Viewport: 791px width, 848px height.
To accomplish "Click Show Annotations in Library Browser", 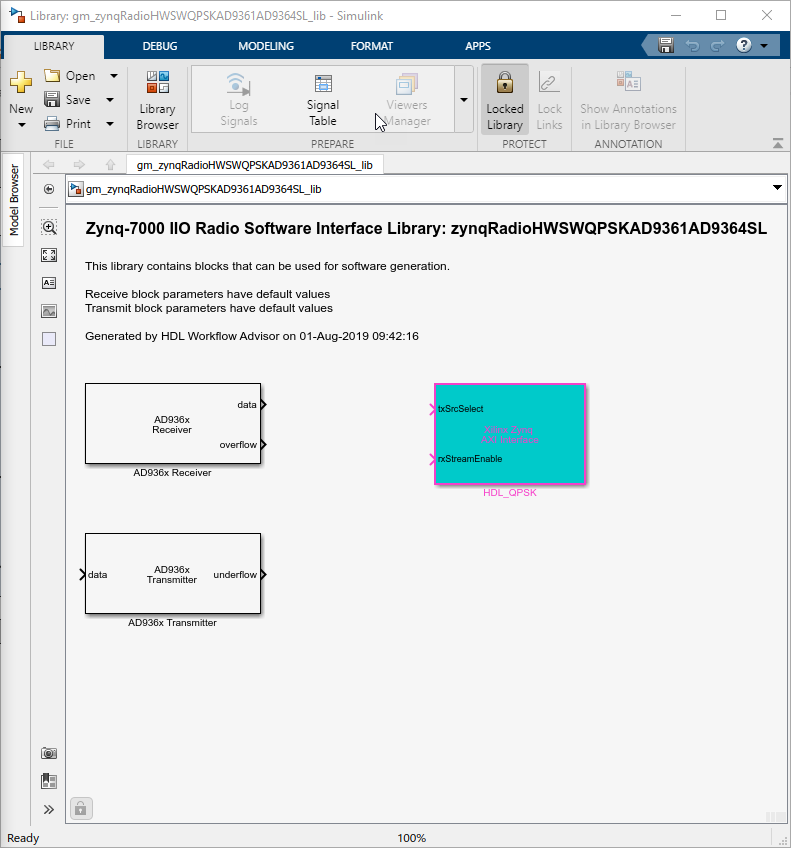I will coord(628,101).
